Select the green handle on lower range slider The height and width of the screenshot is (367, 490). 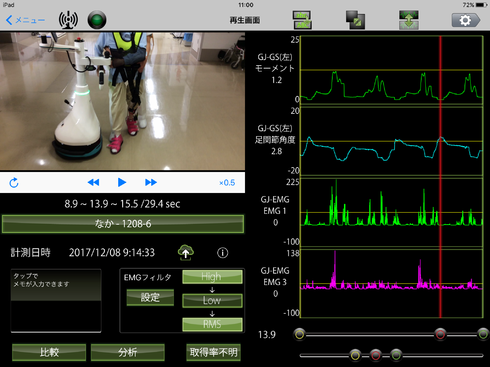coord(396,355)
